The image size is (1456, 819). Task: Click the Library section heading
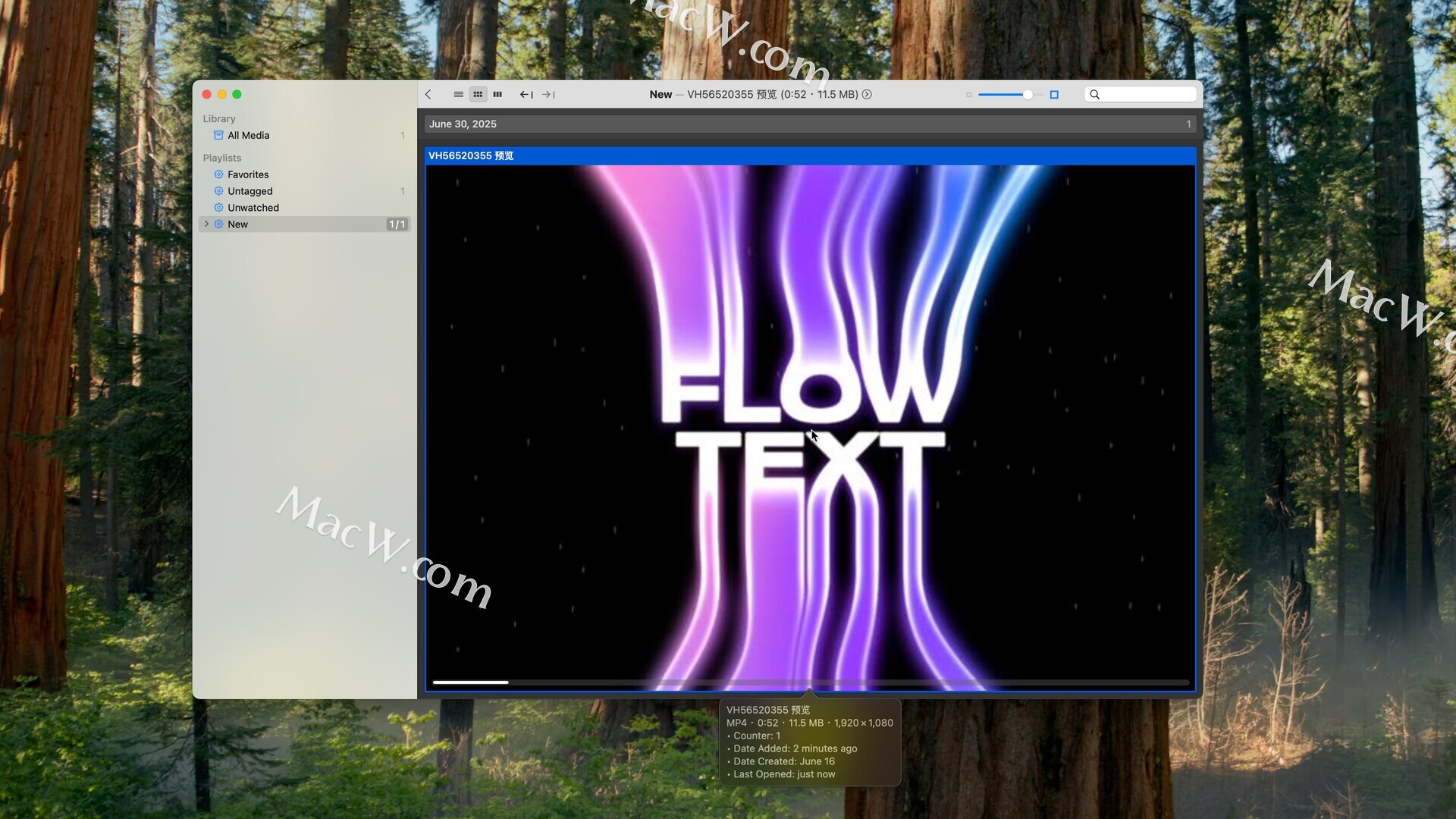[x=219, y=119]
